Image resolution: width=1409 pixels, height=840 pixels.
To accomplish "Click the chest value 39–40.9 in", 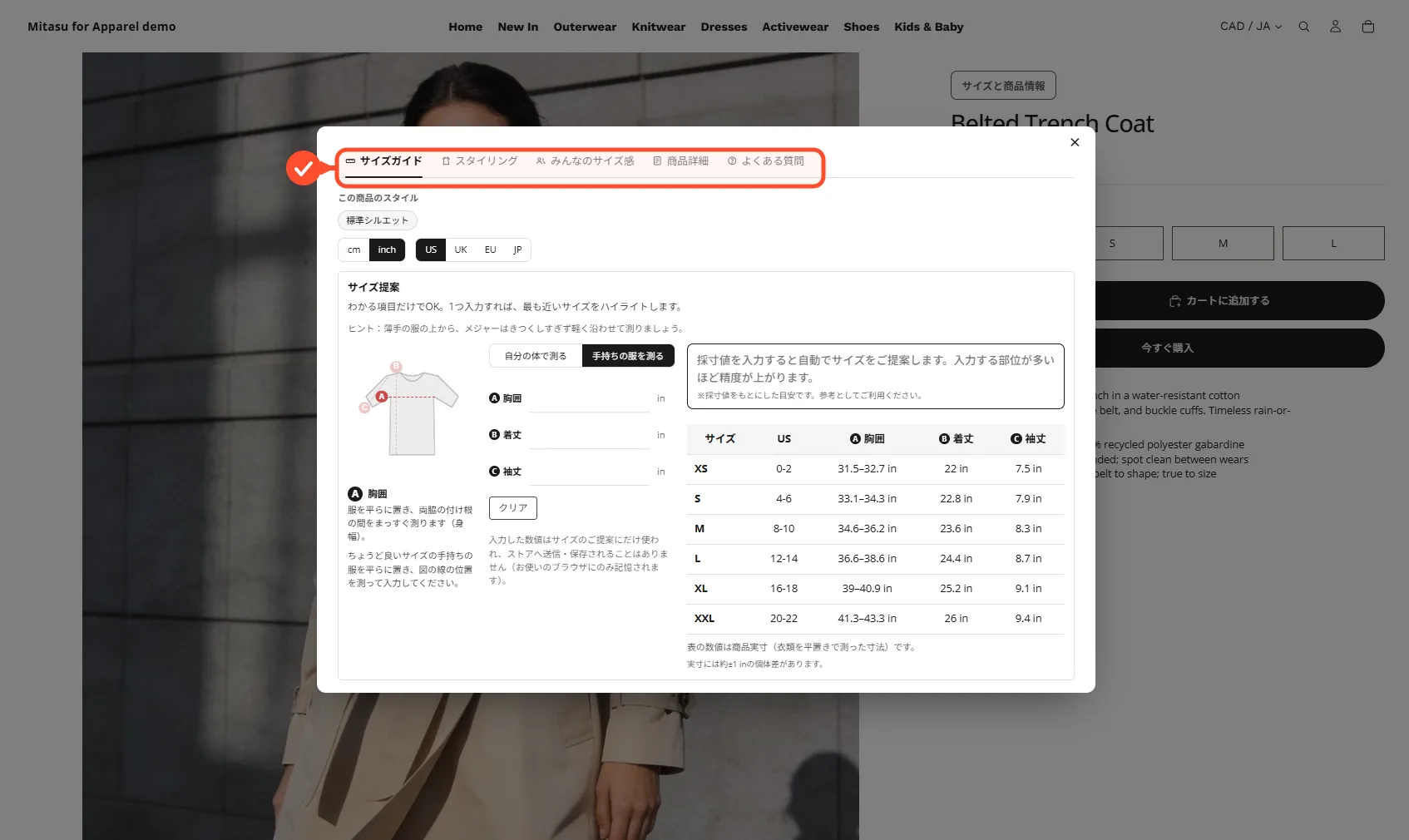I will [867, 589].
